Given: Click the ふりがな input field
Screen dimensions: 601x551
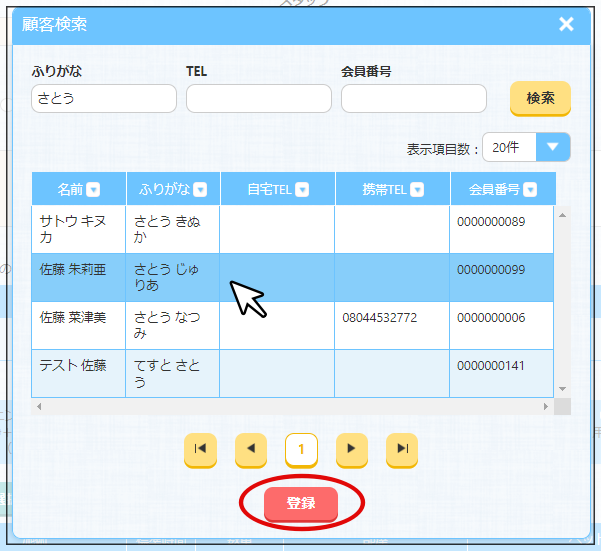Looking at the screenshot, I should [x=104, y=98].
